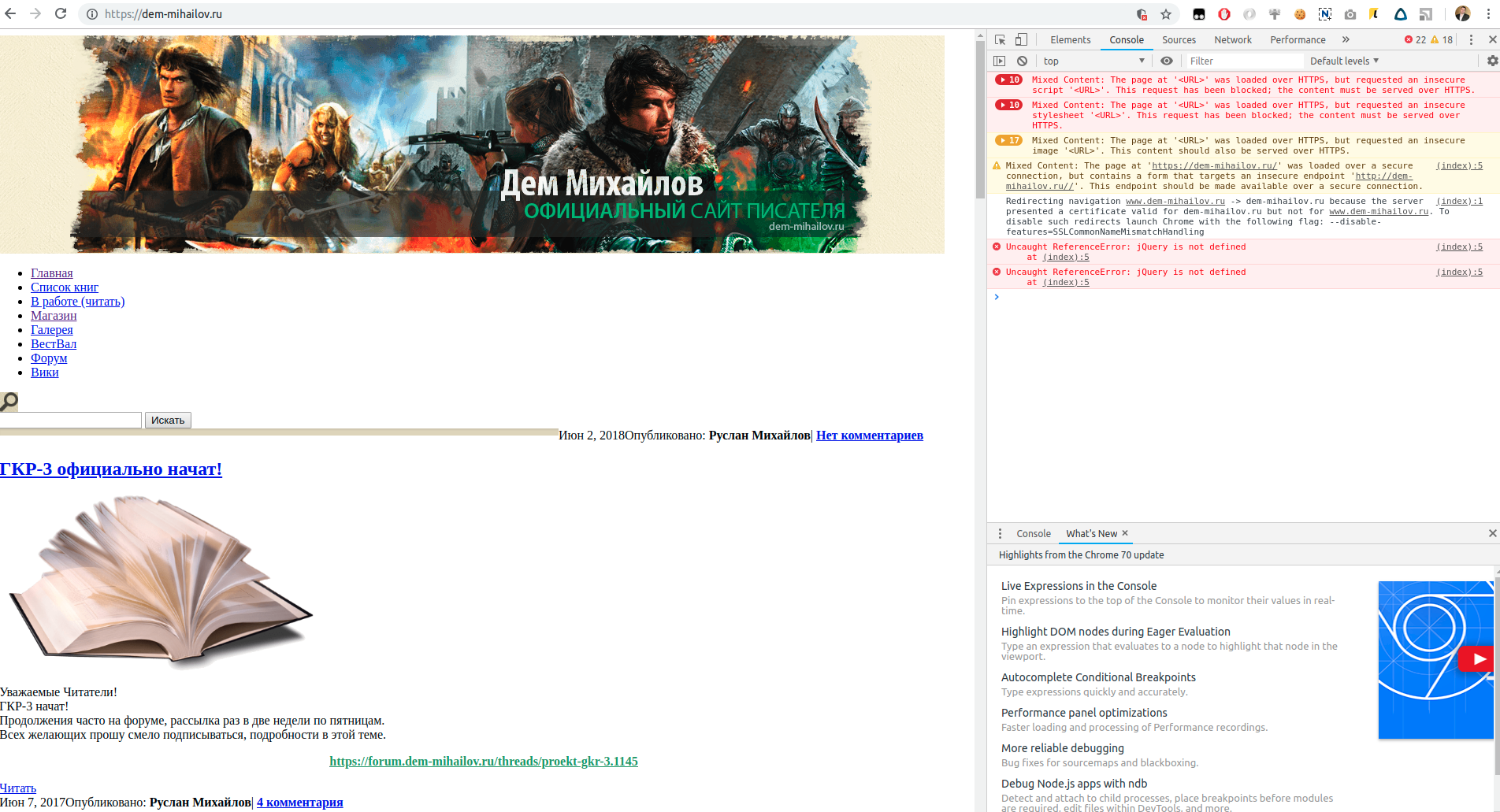The image size is (1500, 812).
Task: Click the inspect element picker icon
Action: coord(1000,39)
